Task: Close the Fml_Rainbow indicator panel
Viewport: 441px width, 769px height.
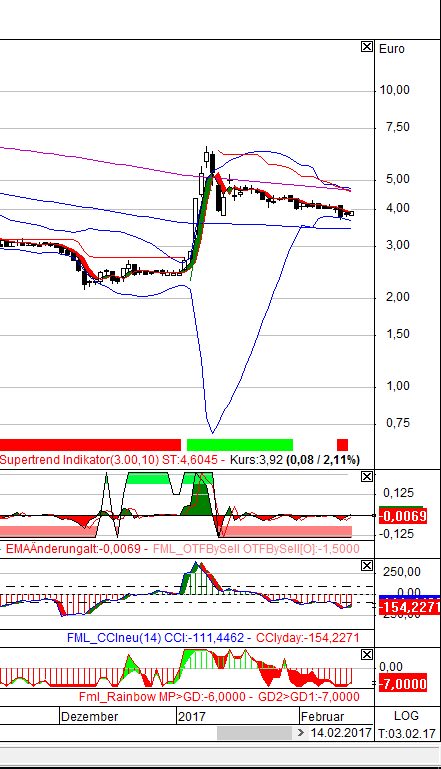Action: 366,655
